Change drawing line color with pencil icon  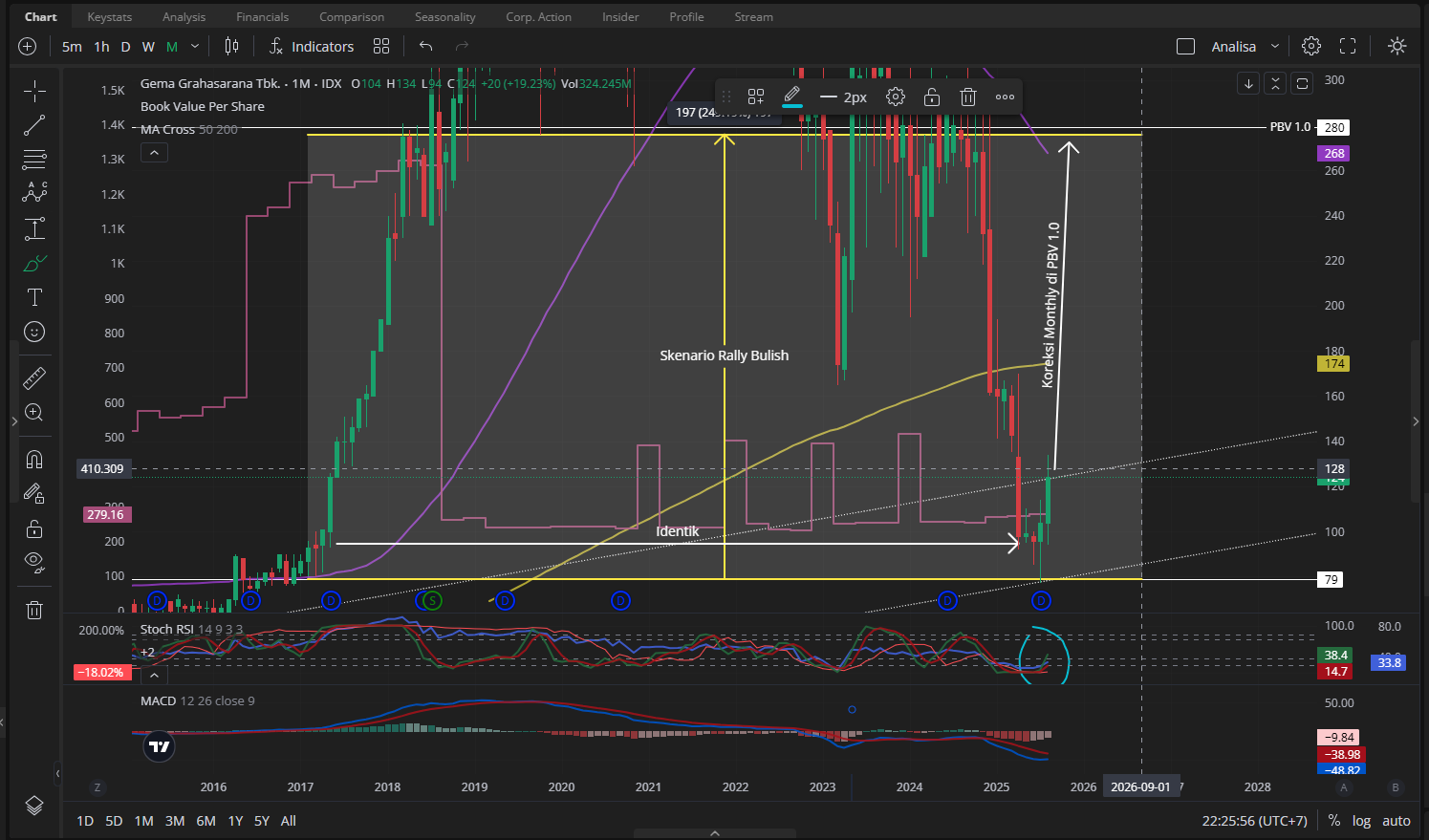(791, 97)
